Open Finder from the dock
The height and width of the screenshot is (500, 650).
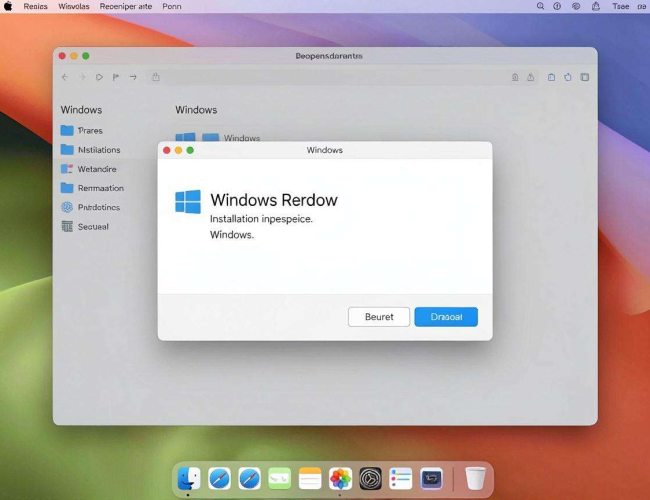pos(189,478)
